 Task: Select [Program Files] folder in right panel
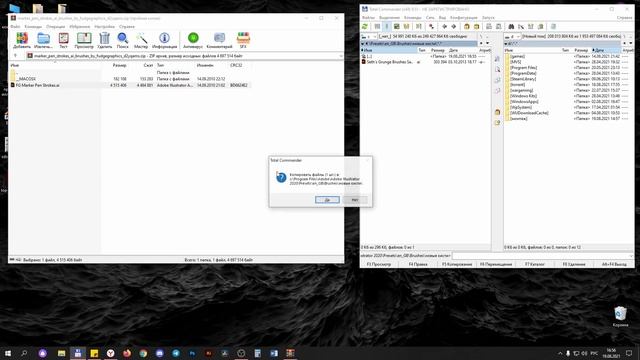(523, 68)
